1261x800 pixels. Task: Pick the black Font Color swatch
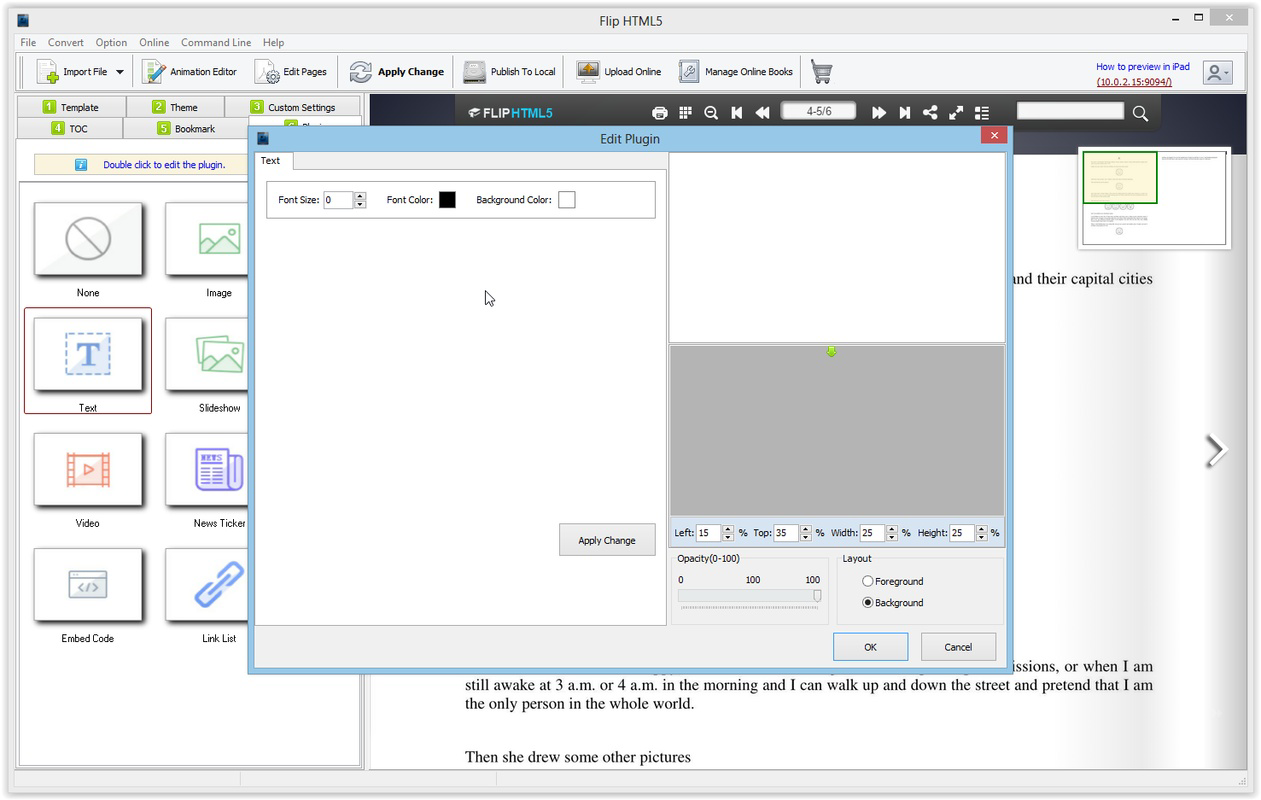point(447,200)
